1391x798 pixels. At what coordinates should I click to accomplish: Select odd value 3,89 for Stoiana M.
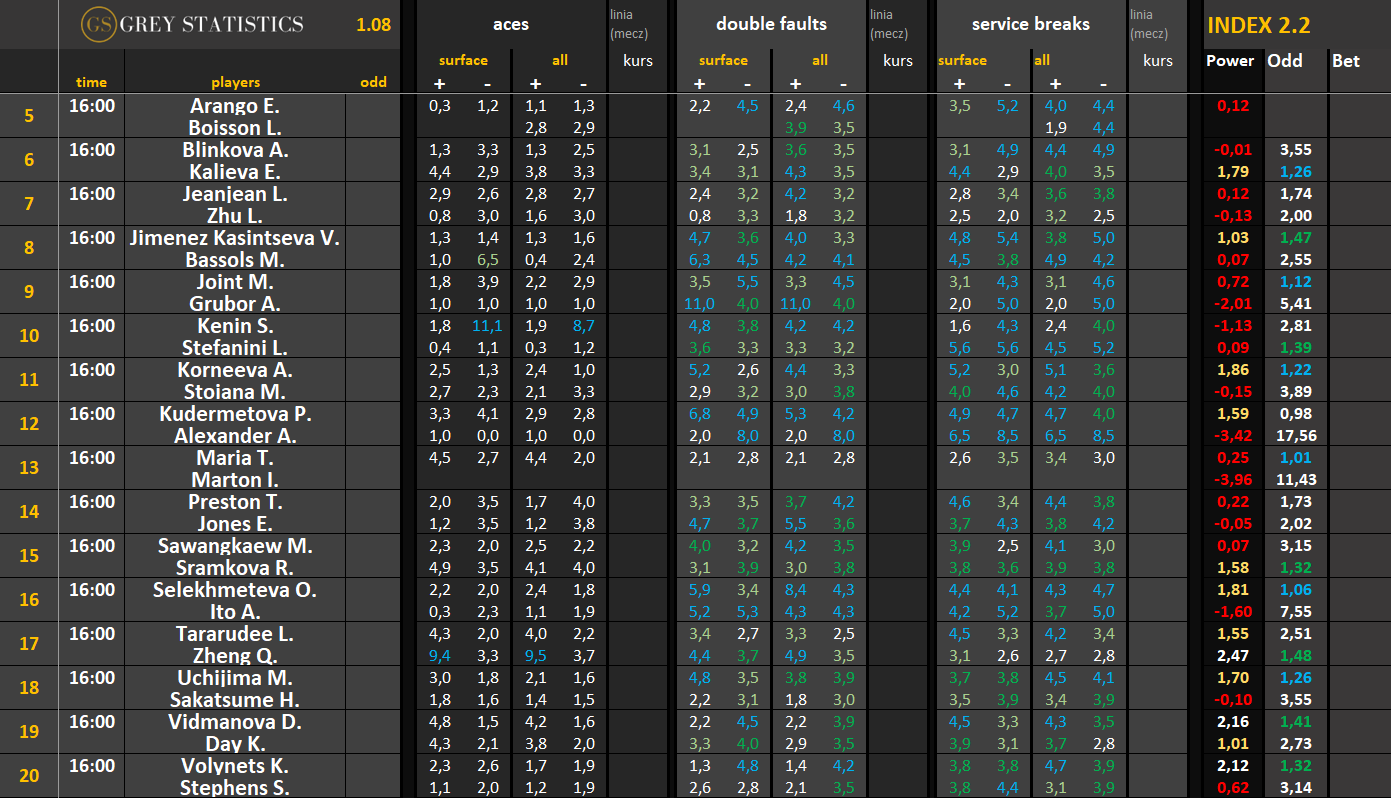click(1296, 392)
